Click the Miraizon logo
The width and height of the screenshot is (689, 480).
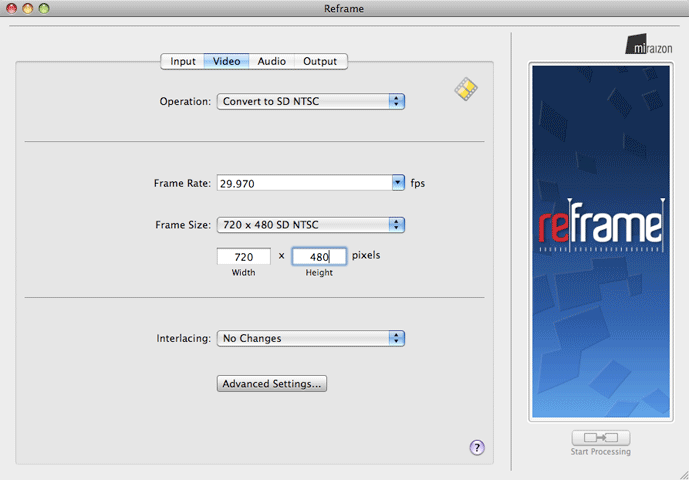click(649, 44)
